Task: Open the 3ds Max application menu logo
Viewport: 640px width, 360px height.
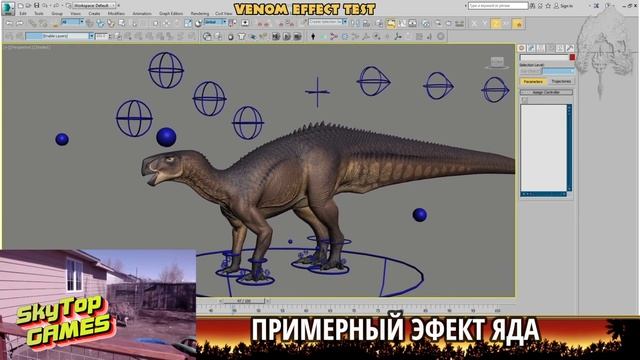Action: [x=8, y=8]
